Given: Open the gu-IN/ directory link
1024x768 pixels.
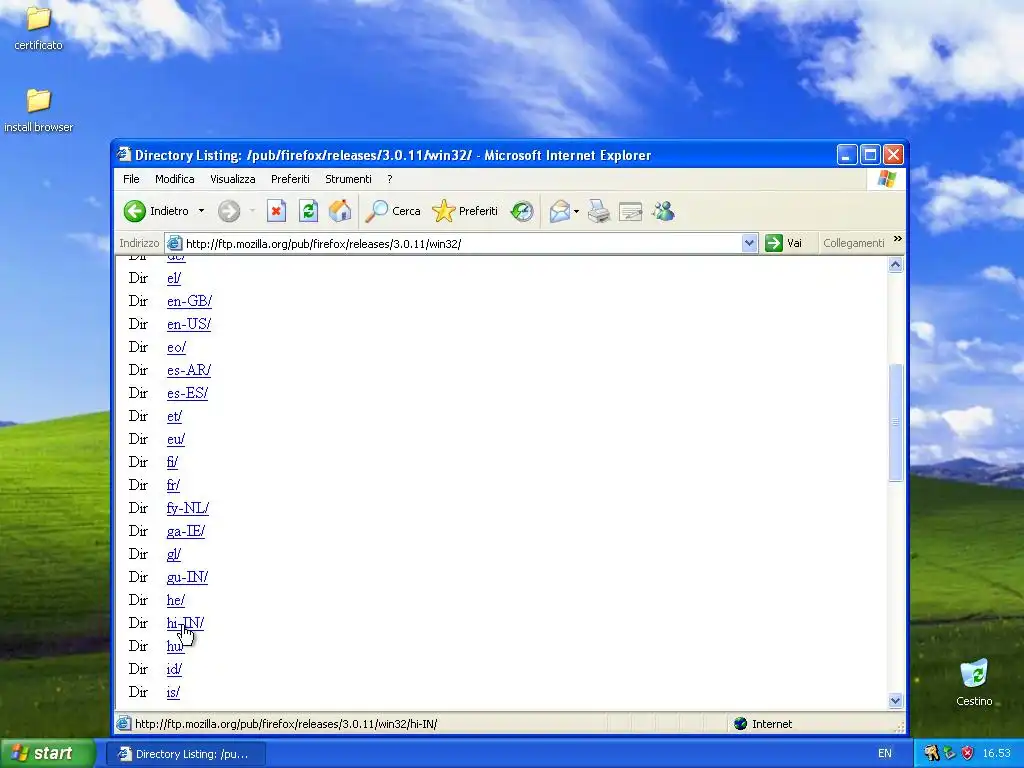Looking at the screenshot, I should coord(187,577).
